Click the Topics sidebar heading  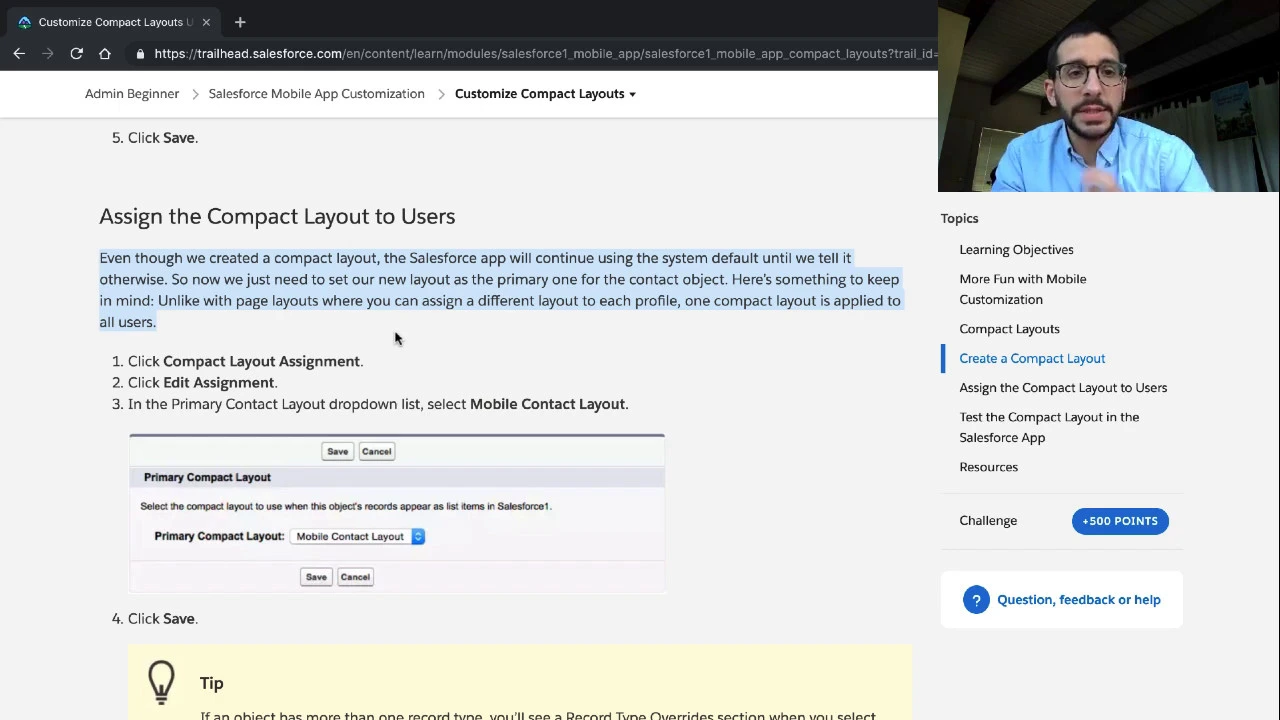click(x=959, y=218)
